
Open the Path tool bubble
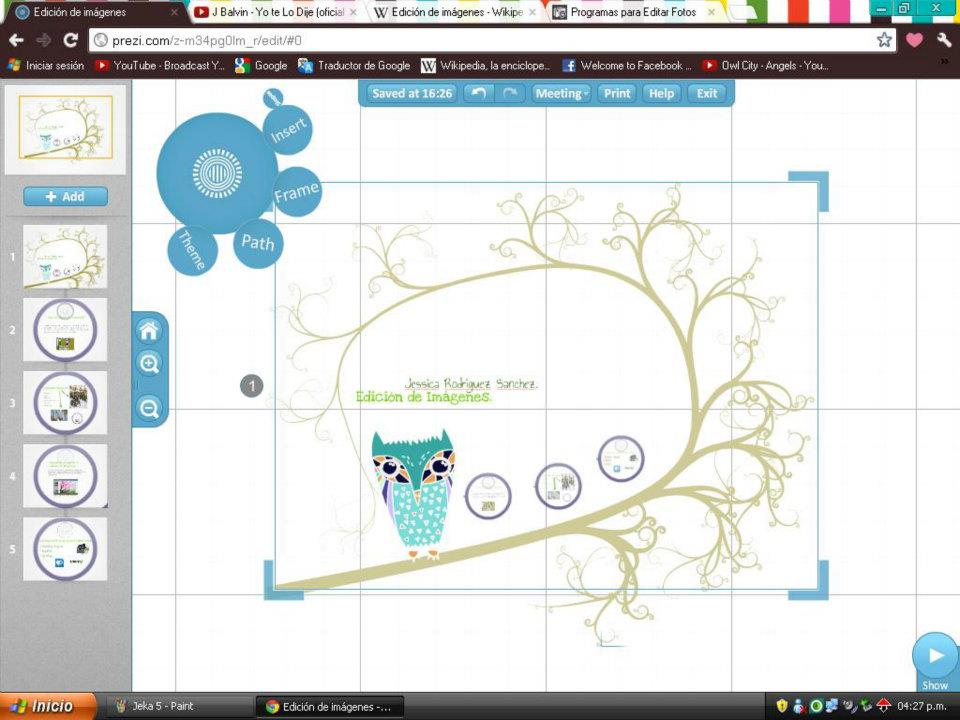[258, 241]
